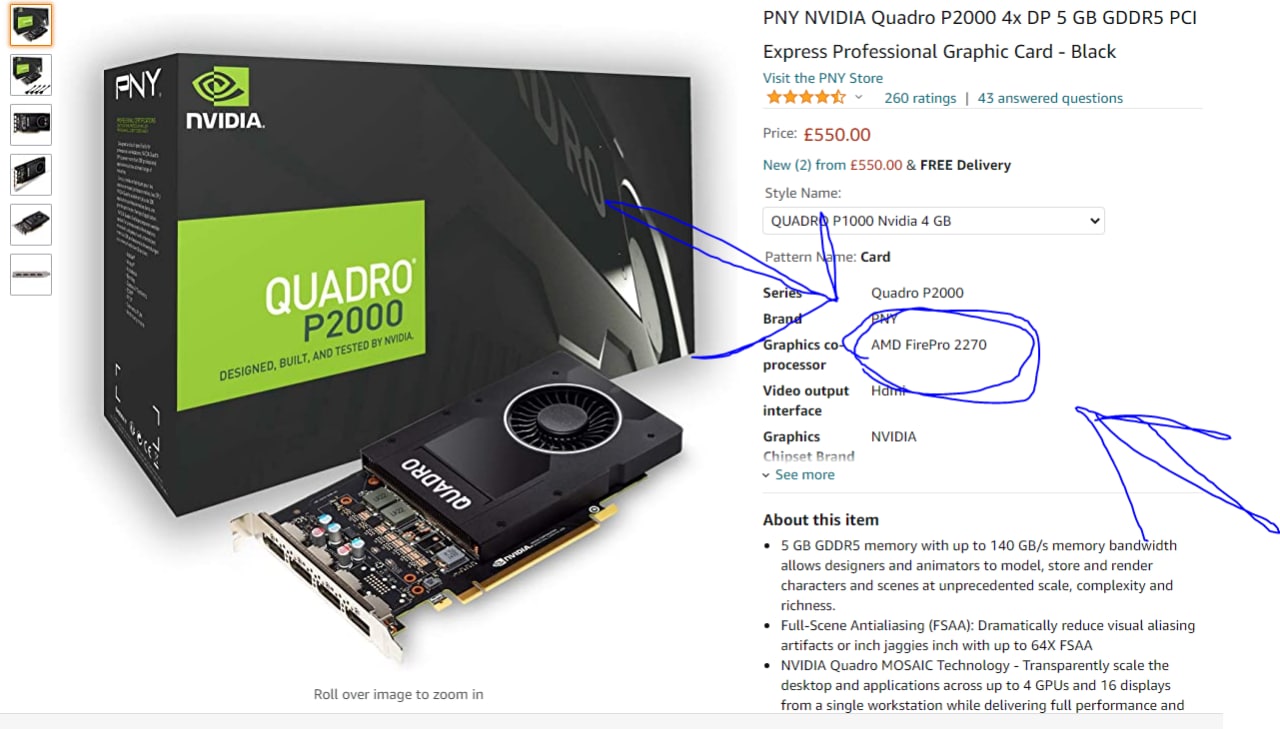1280x729 pixels.
Task: Select the fourth thumbnail showing upright card
Action: click(31, 175)
